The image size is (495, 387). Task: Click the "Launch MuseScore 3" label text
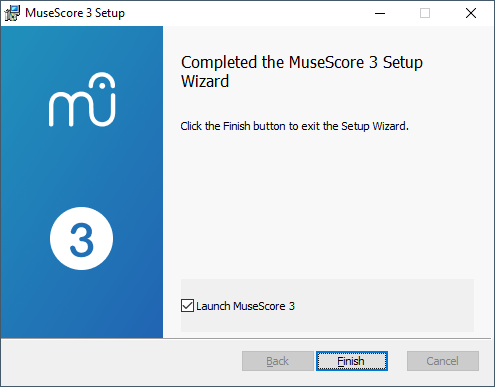[x=245, y=306]
